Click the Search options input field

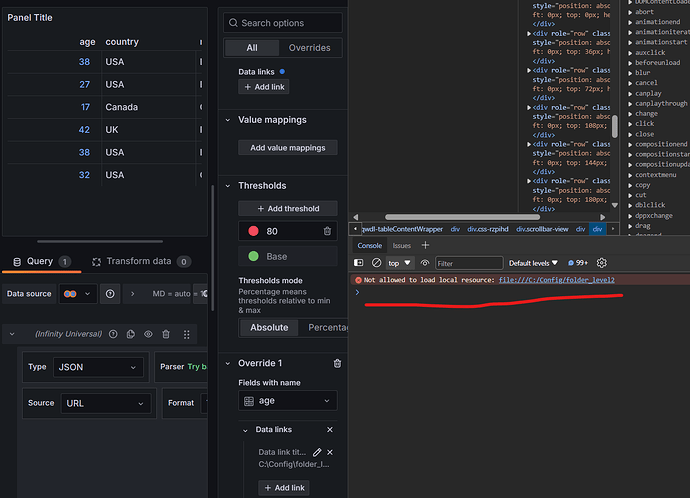283,23
